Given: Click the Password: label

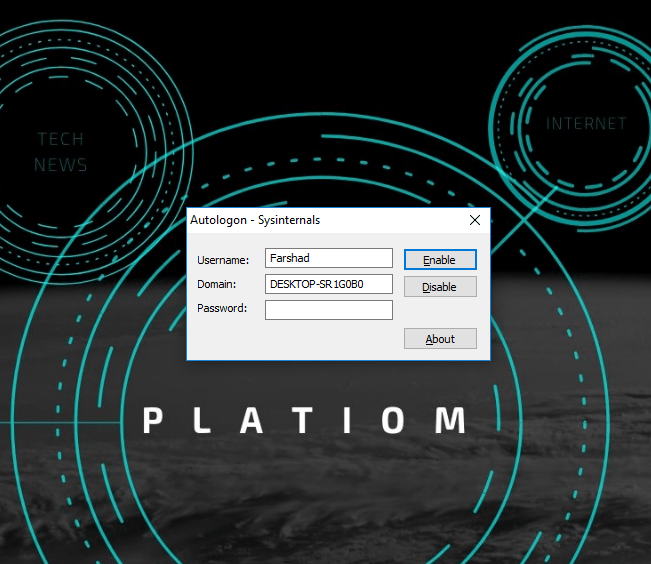Looking at the screenshot, I should pos(222,308).
